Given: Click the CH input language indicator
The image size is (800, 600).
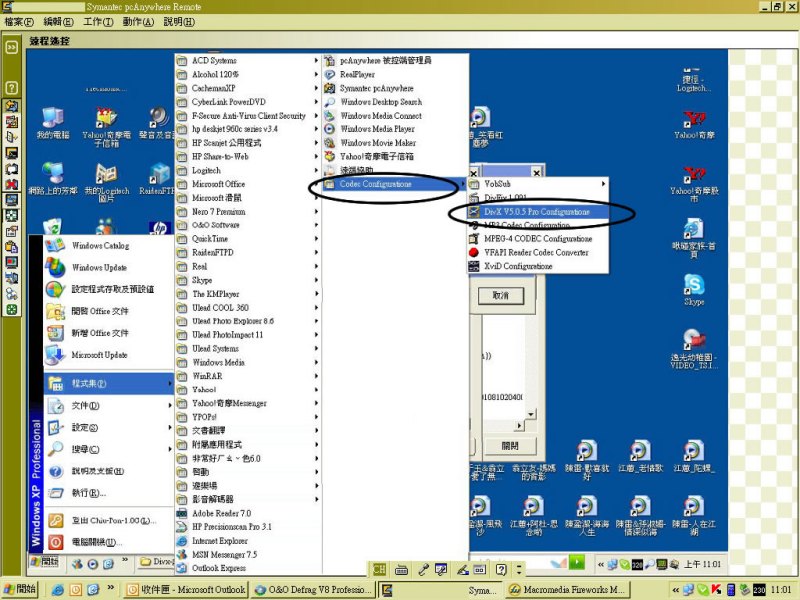Looking at the screenshot, I should (379, 569).
